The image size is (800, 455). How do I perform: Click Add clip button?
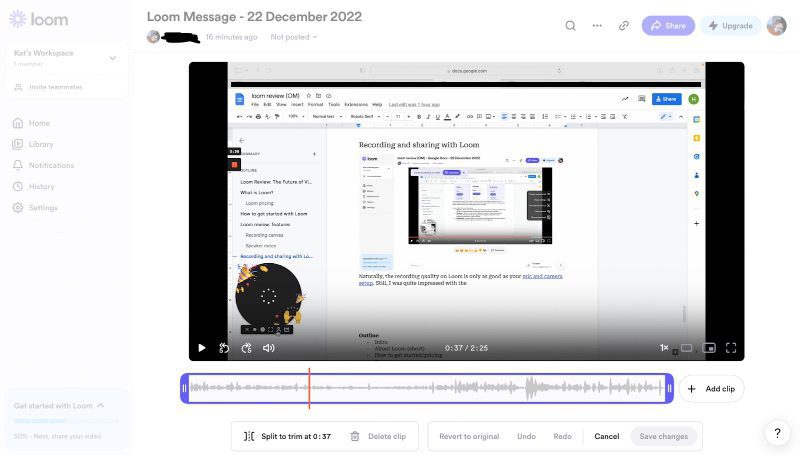pyautogui.click(x=711, y=389)
